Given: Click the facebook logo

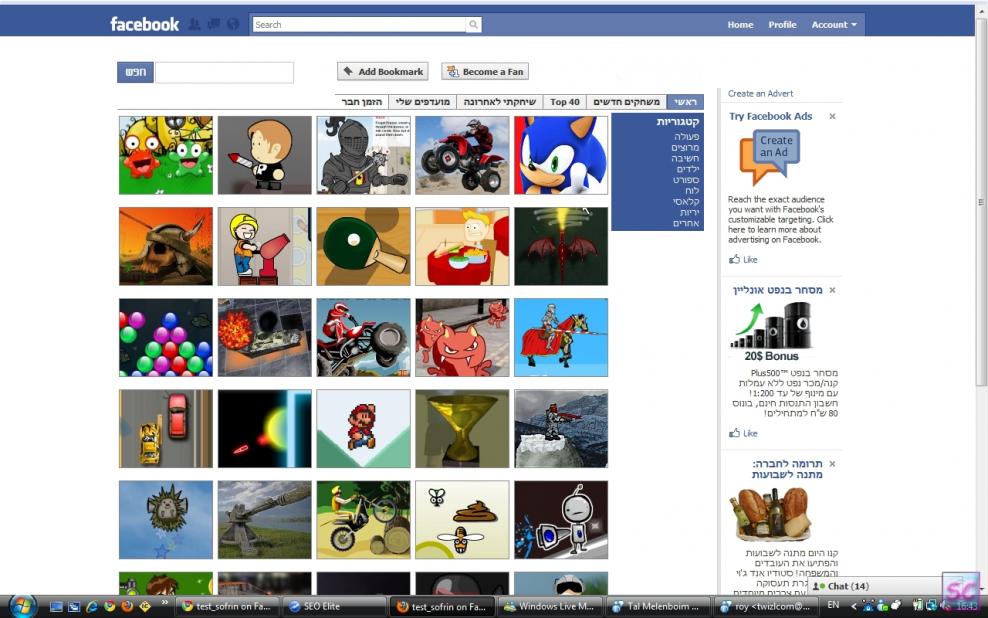Looking at the screenshot, I should (x=144, y=25).
